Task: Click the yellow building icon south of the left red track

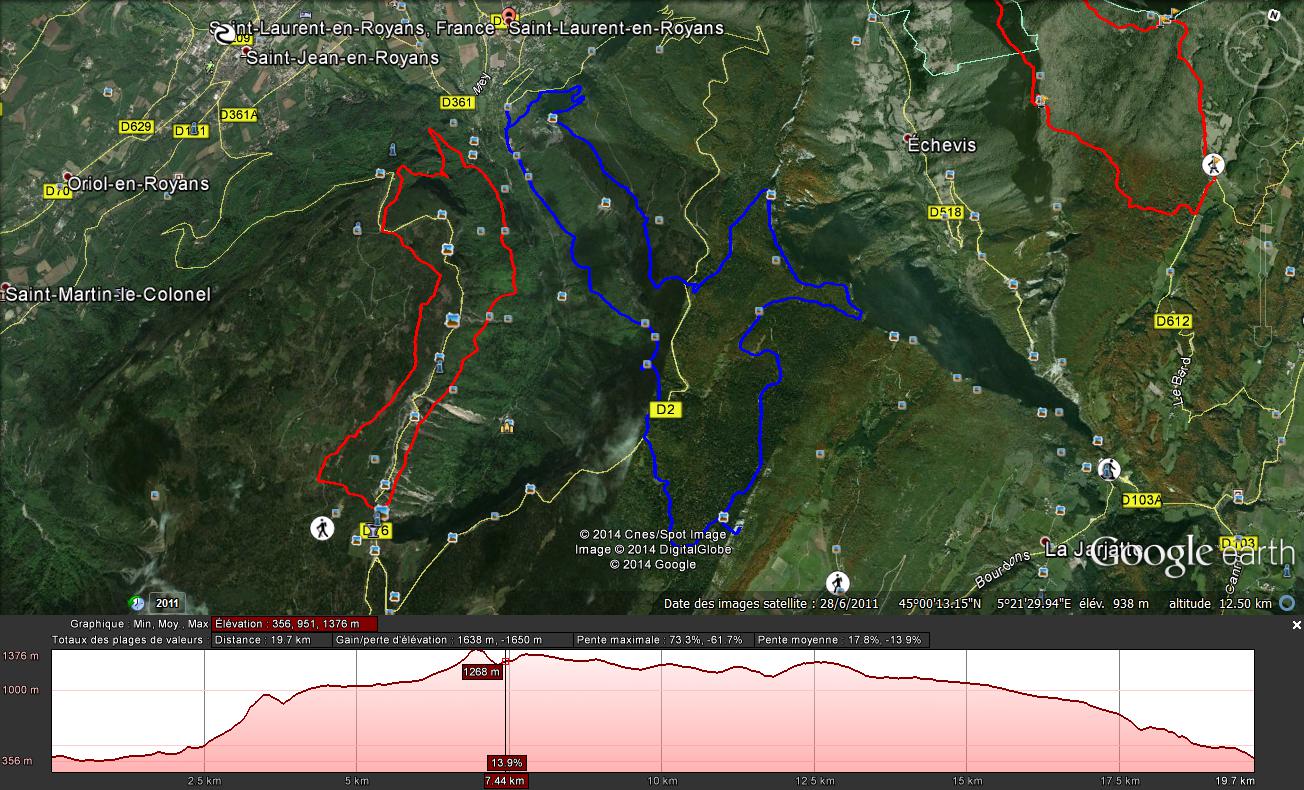Action: [x=508, y=426]
